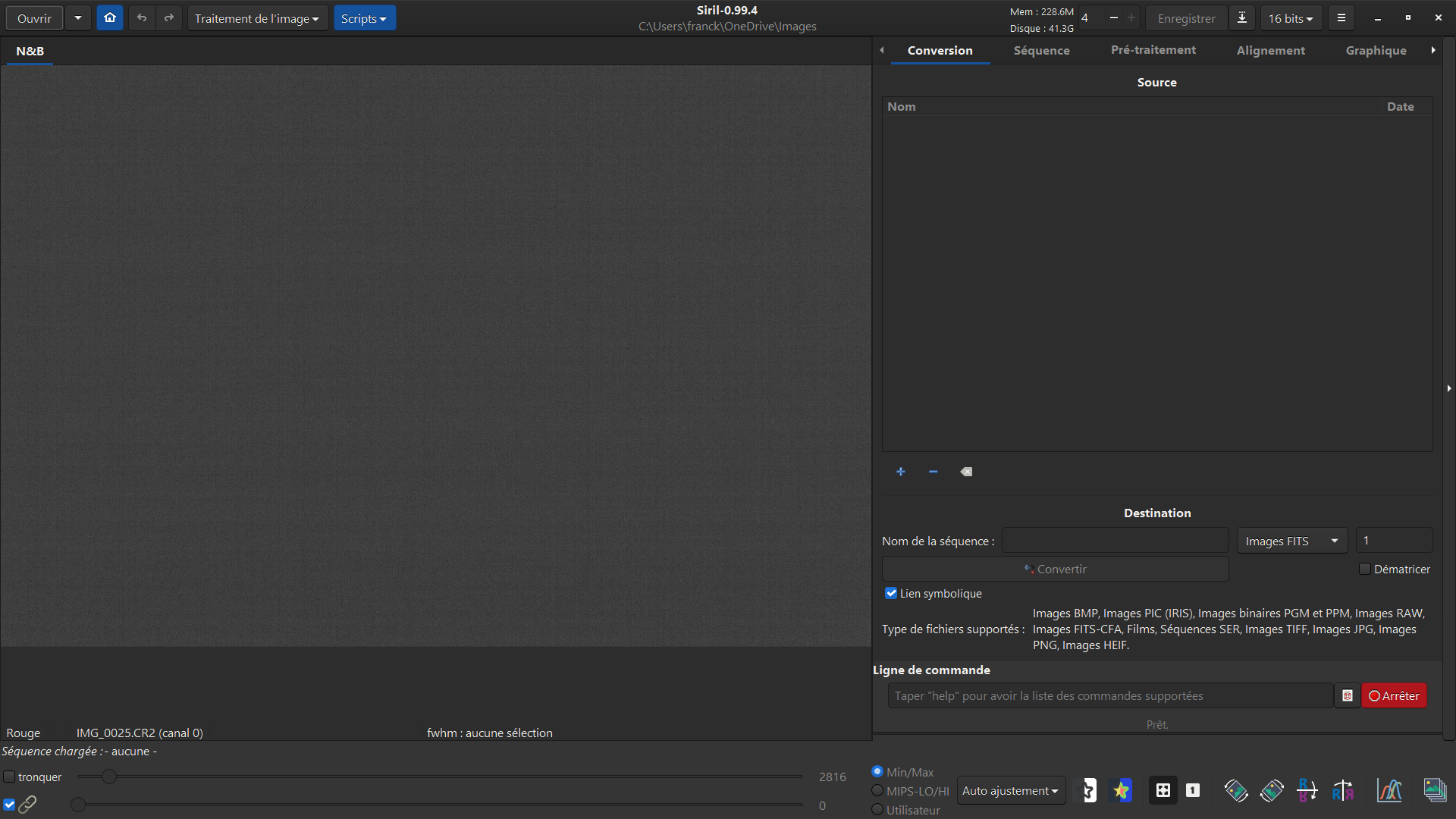Screen dimensions: 1456x819
Task: Select the MIPS-LO/HI radio button
Action: coord(877,791)
